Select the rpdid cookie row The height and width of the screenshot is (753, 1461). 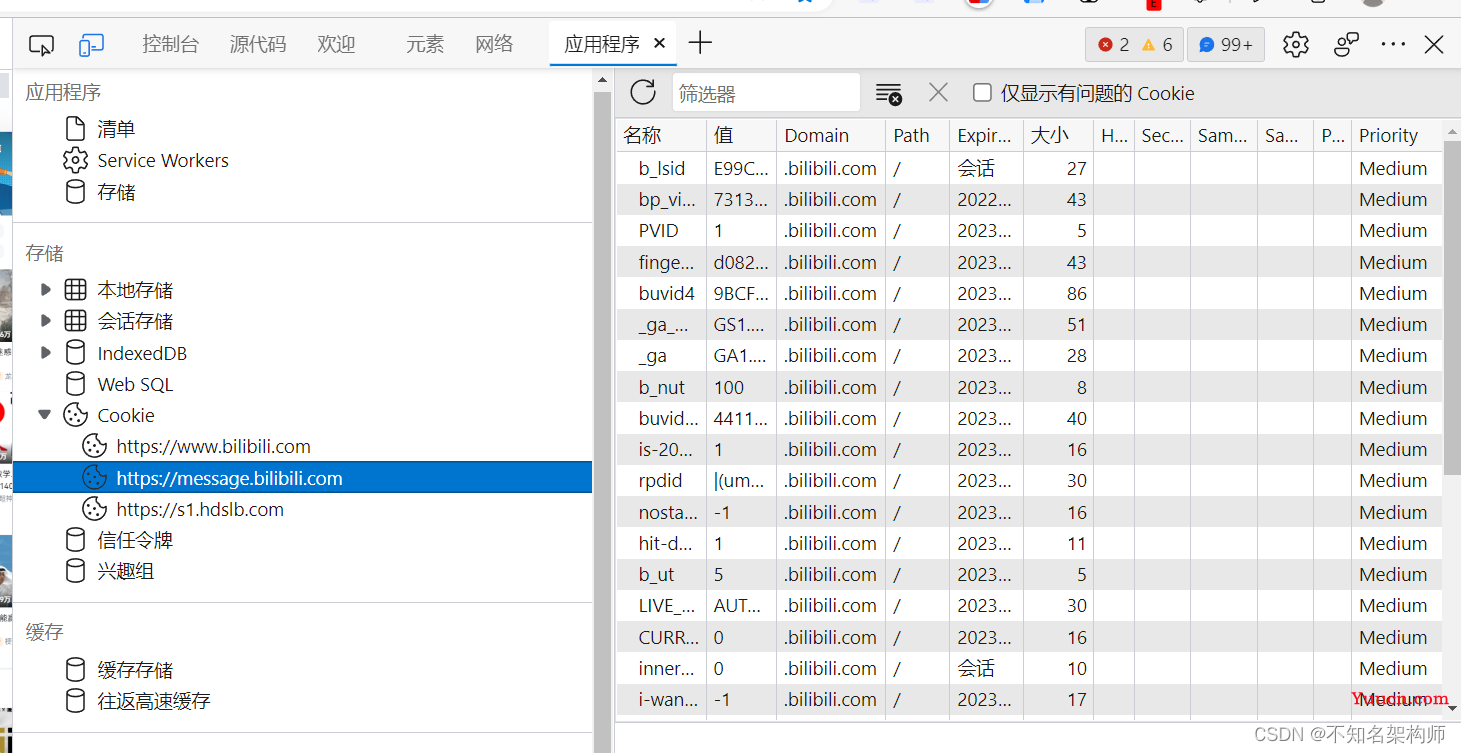(1029, 480)
